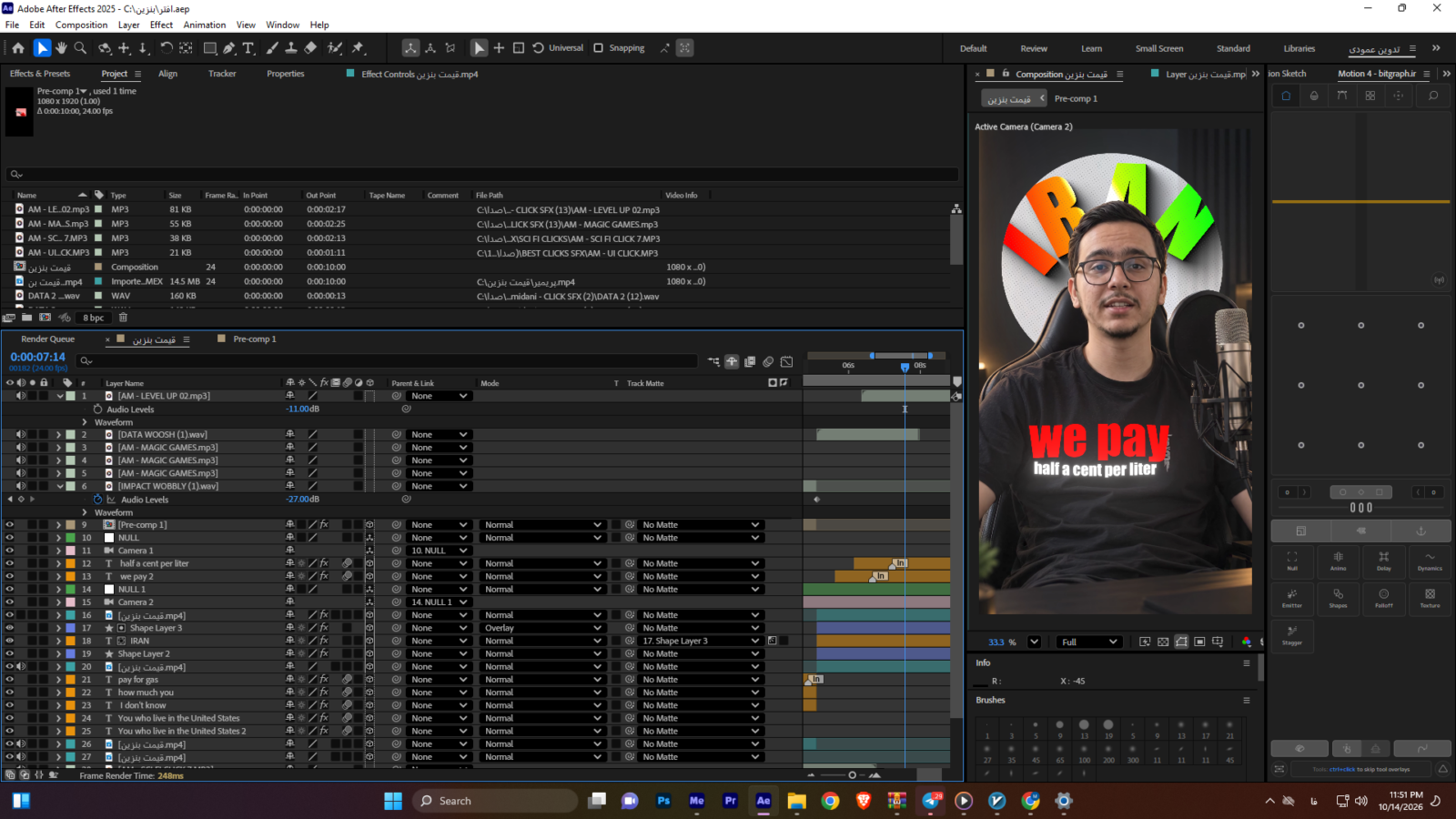Select the Zoom tool in toolbar
Image resolution: width=1456 pixels, height=819 pixels.
tap(80, 48)
